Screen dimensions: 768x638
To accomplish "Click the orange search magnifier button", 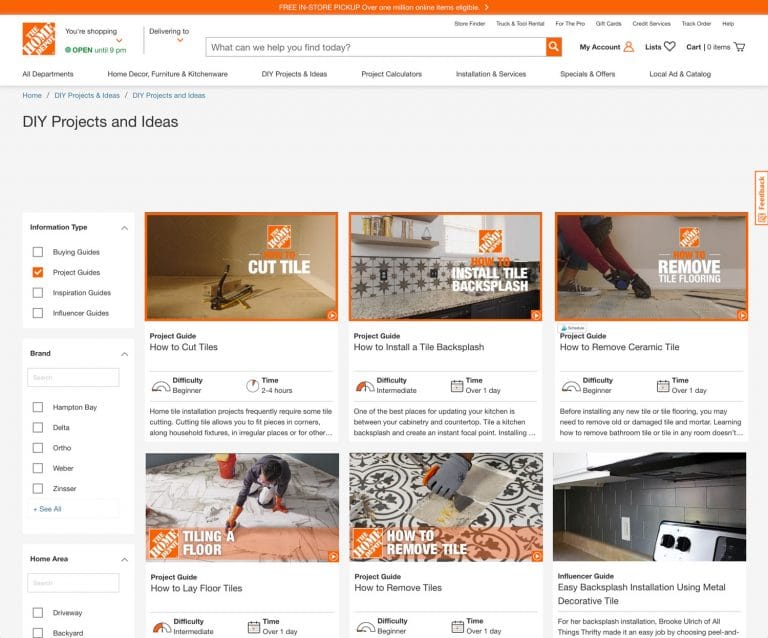I will click(x=553, y=47).
